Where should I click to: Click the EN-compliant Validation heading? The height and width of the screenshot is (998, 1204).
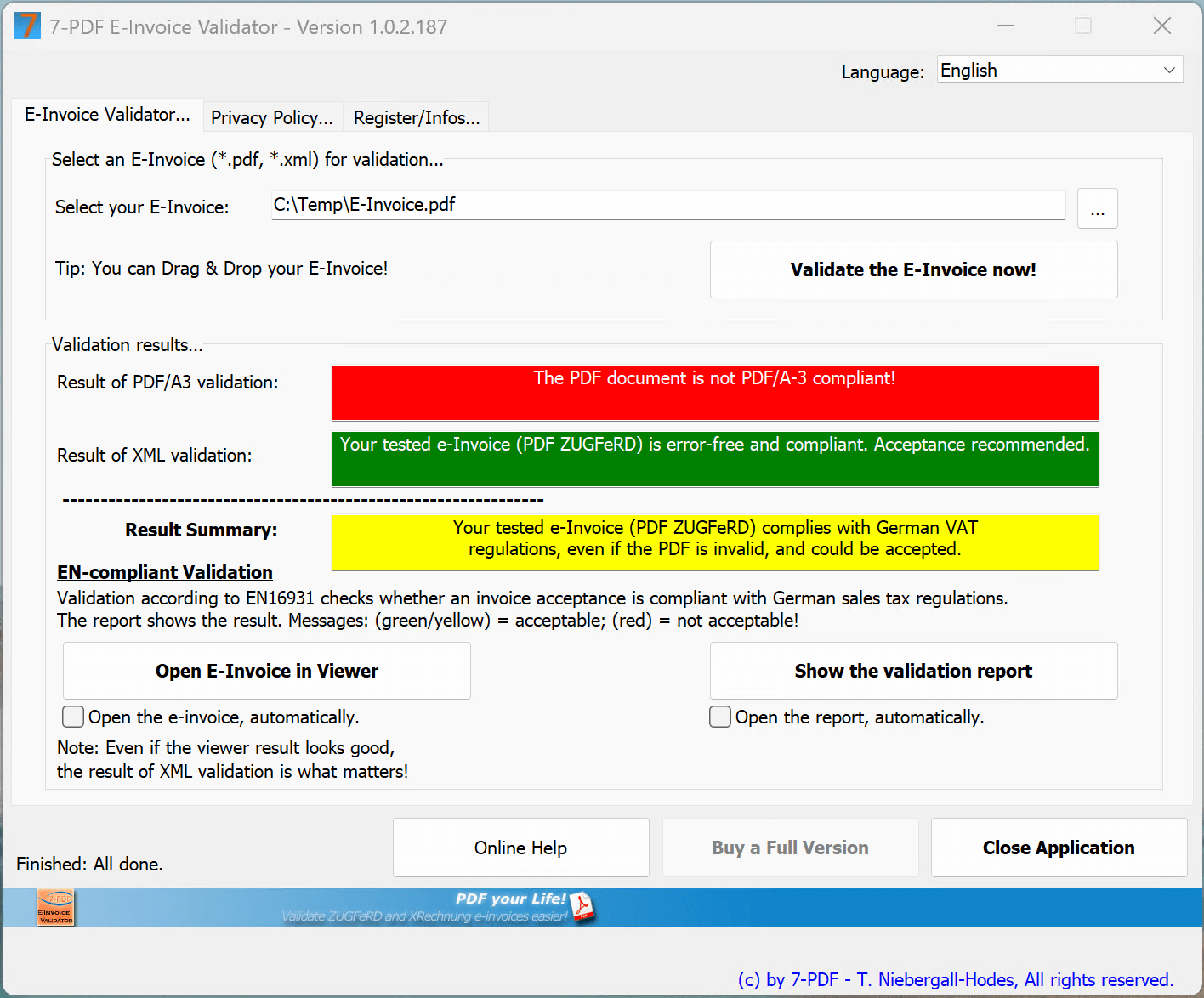point(165,572)
